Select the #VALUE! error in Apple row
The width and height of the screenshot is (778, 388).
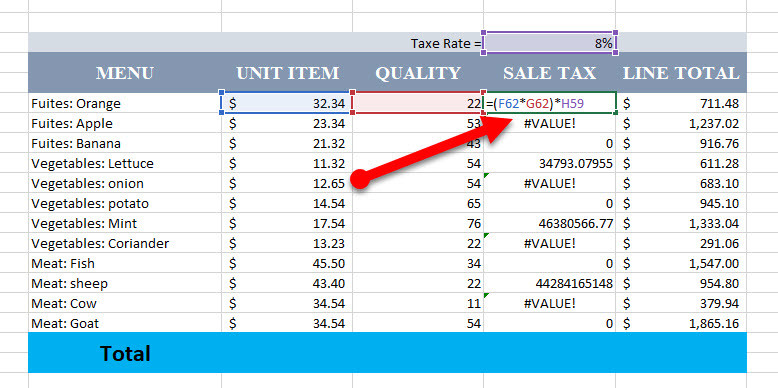[550, 123]
